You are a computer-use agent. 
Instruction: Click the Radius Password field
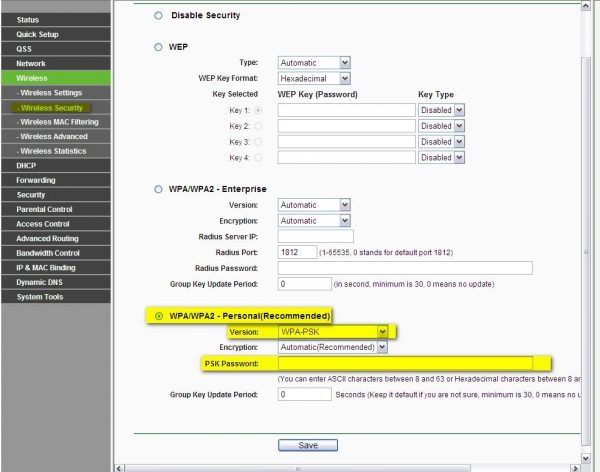(x=405, y=268)
